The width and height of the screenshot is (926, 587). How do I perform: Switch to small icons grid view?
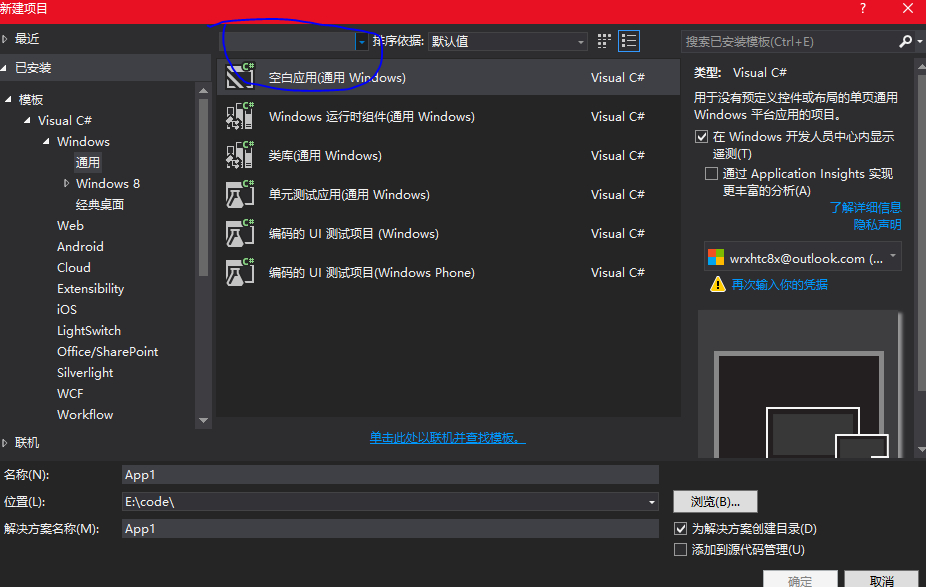click(604, 41)
